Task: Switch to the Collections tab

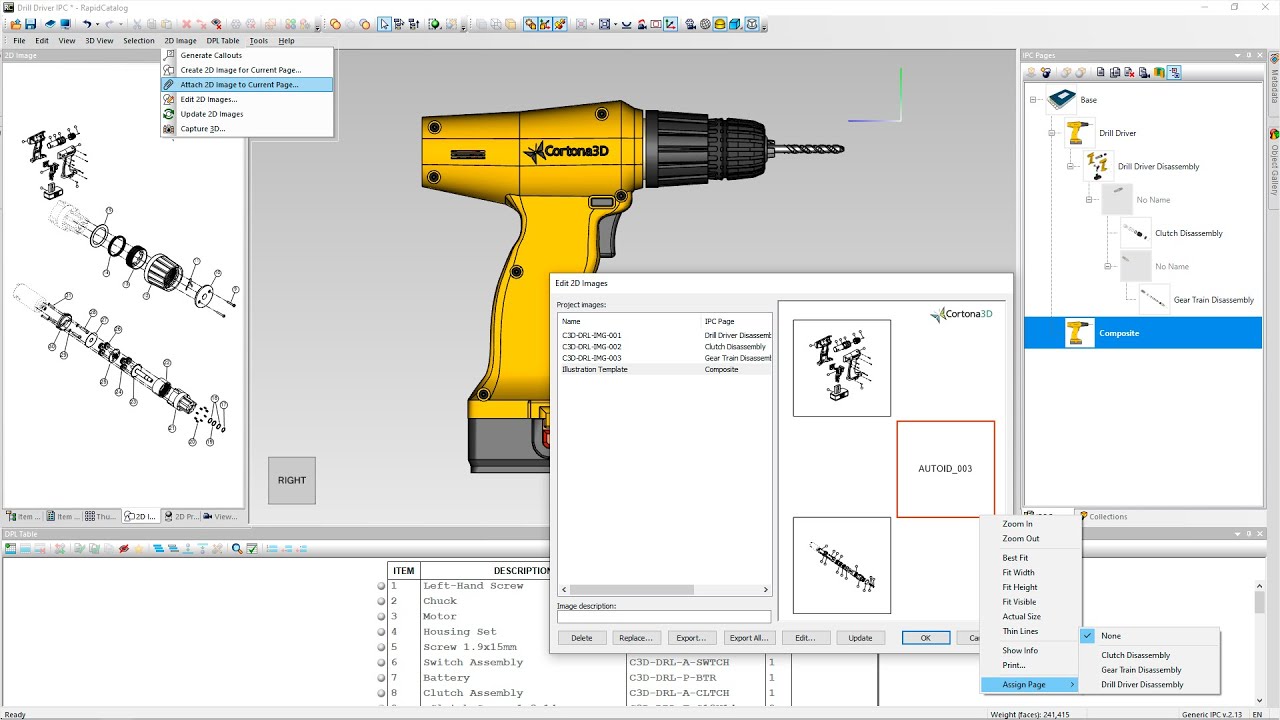Action: [x=1102, y=517]
